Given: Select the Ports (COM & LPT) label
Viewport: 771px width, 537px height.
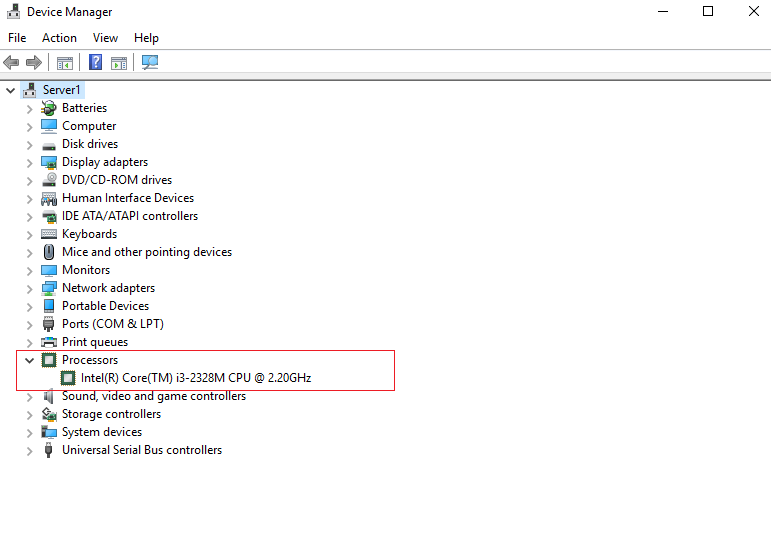Looking at the screenshot, I should 113,324.
